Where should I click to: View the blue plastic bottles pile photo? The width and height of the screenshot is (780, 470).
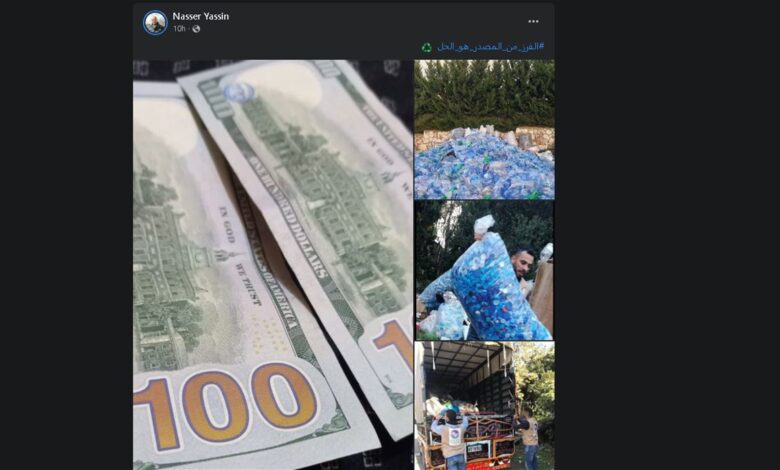click(485, 130)
